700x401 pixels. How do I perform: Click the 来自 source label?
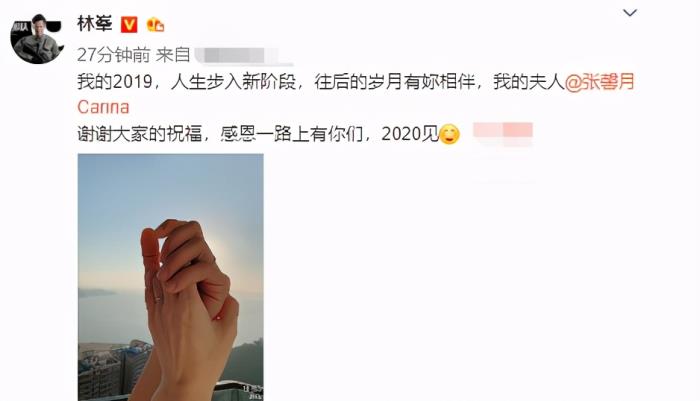click(x=173, y=55)
